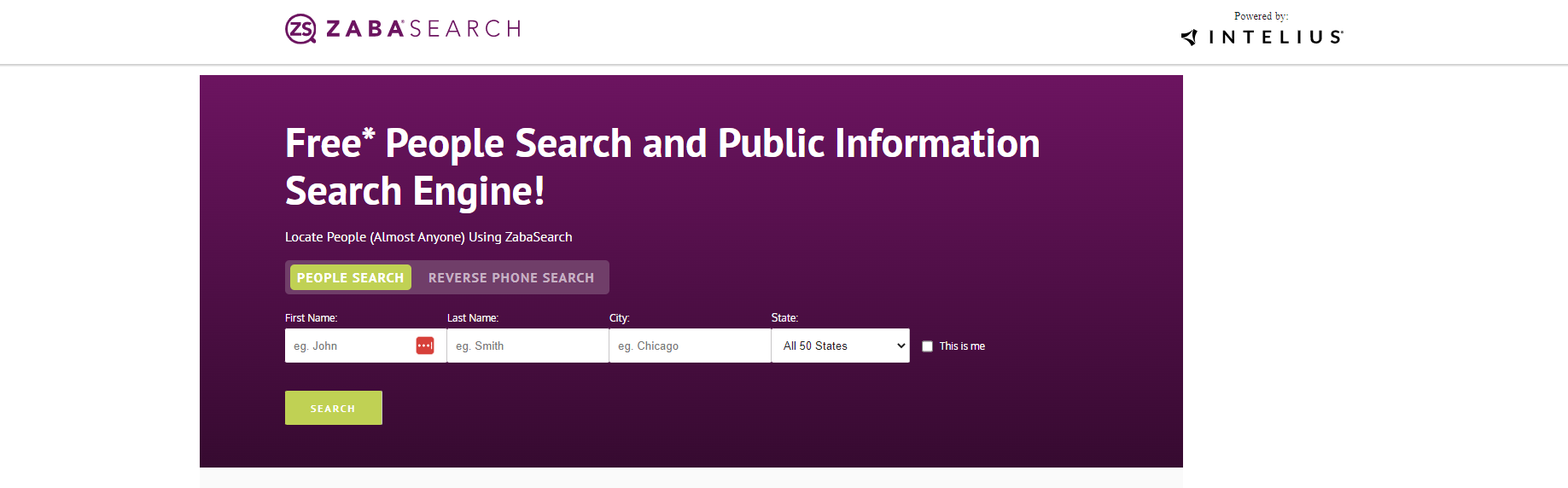Click the 'State:' label
Image resolution: width=1568 pixels, height=488 pixels.
785,318
